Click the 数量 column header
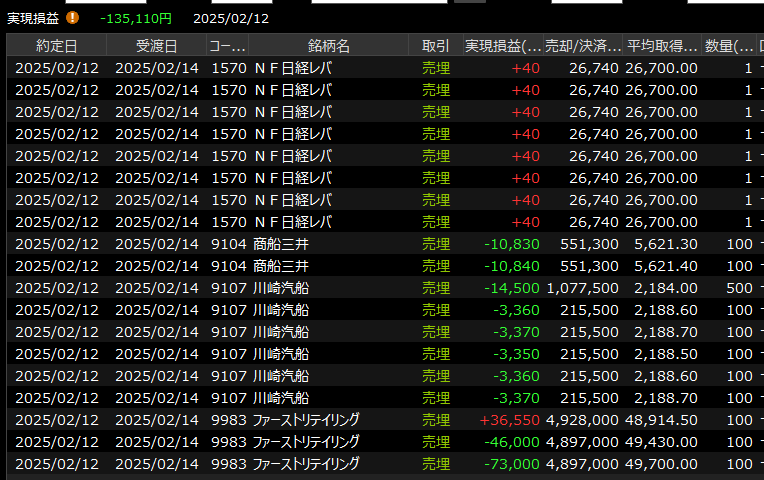The height and width of the screenshot is (480, 764). click(x=730, y=46)
